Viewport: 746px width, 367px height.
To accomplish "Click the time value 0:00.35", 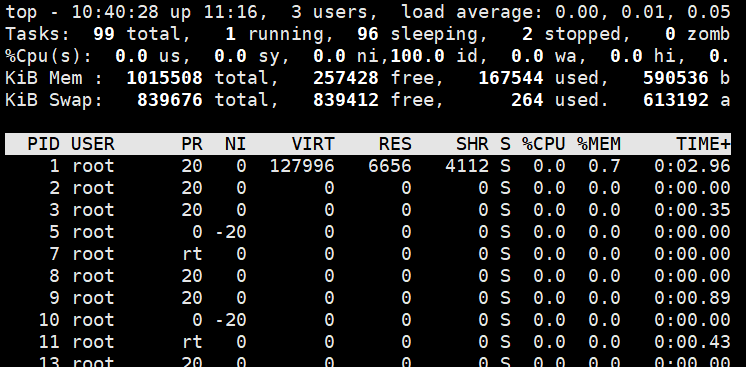I will click(692, 209).
